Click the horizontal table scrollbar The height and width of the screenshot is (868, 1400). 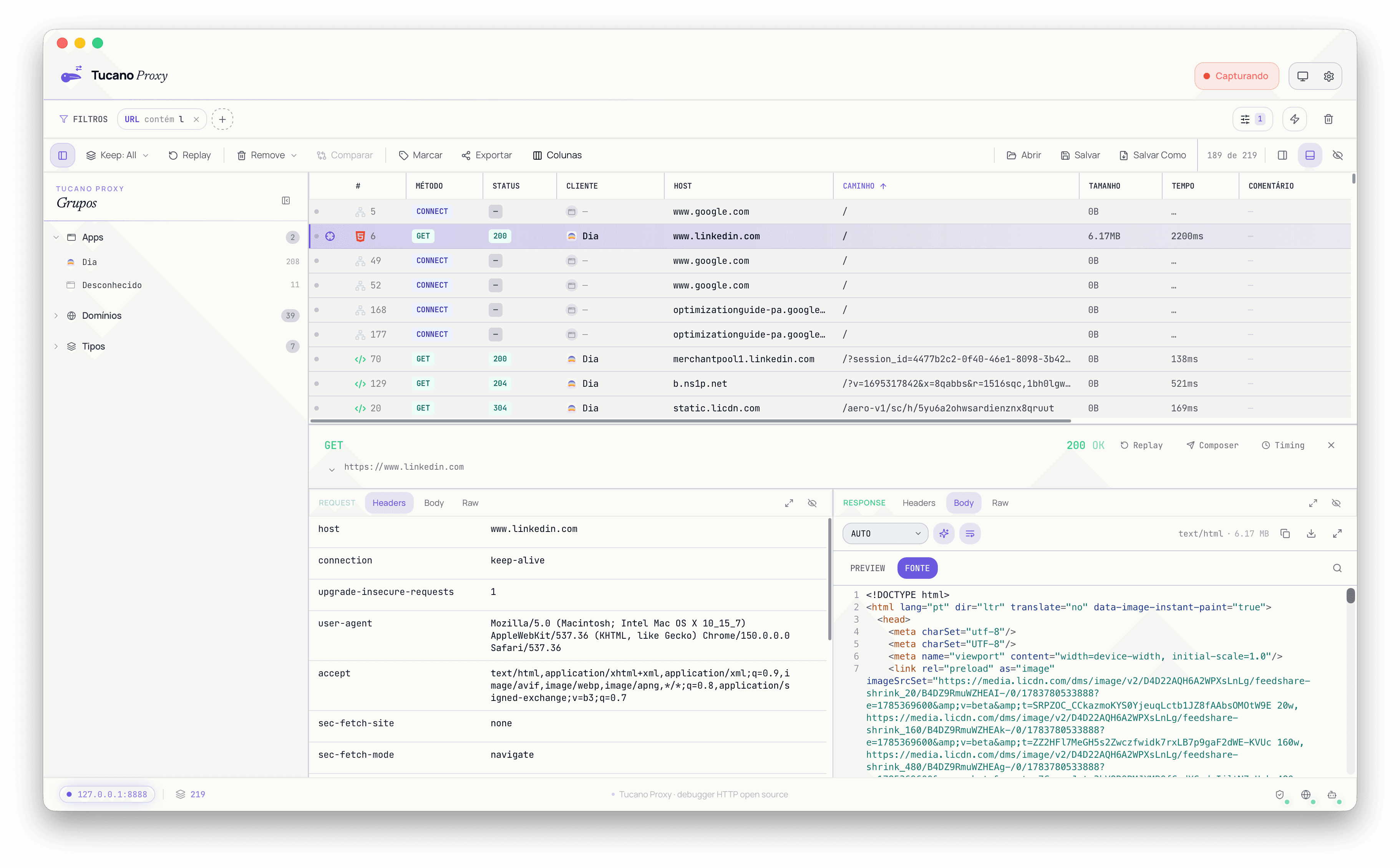[690, 421]
